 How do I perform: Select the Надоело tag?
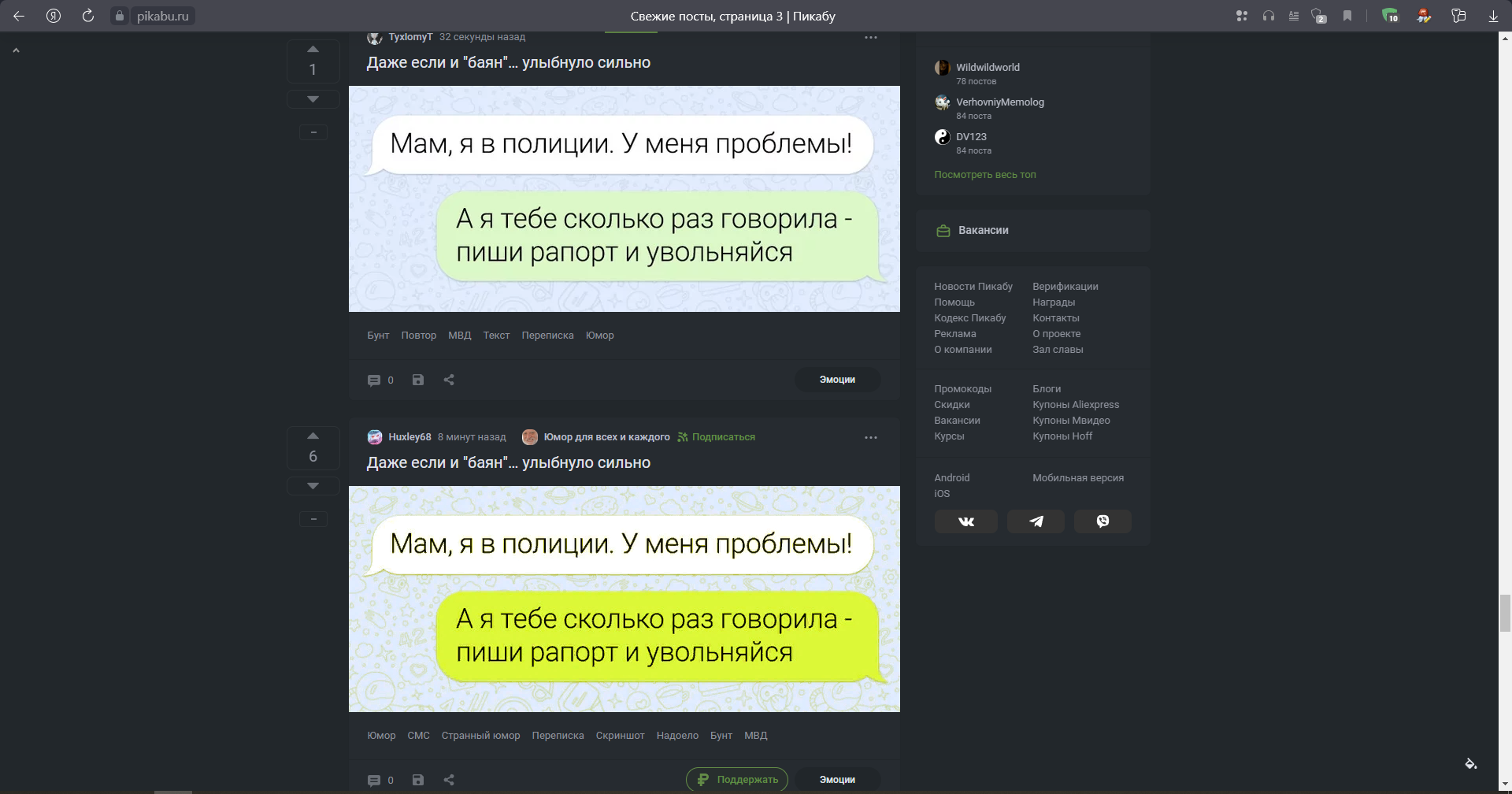[677, 736]
